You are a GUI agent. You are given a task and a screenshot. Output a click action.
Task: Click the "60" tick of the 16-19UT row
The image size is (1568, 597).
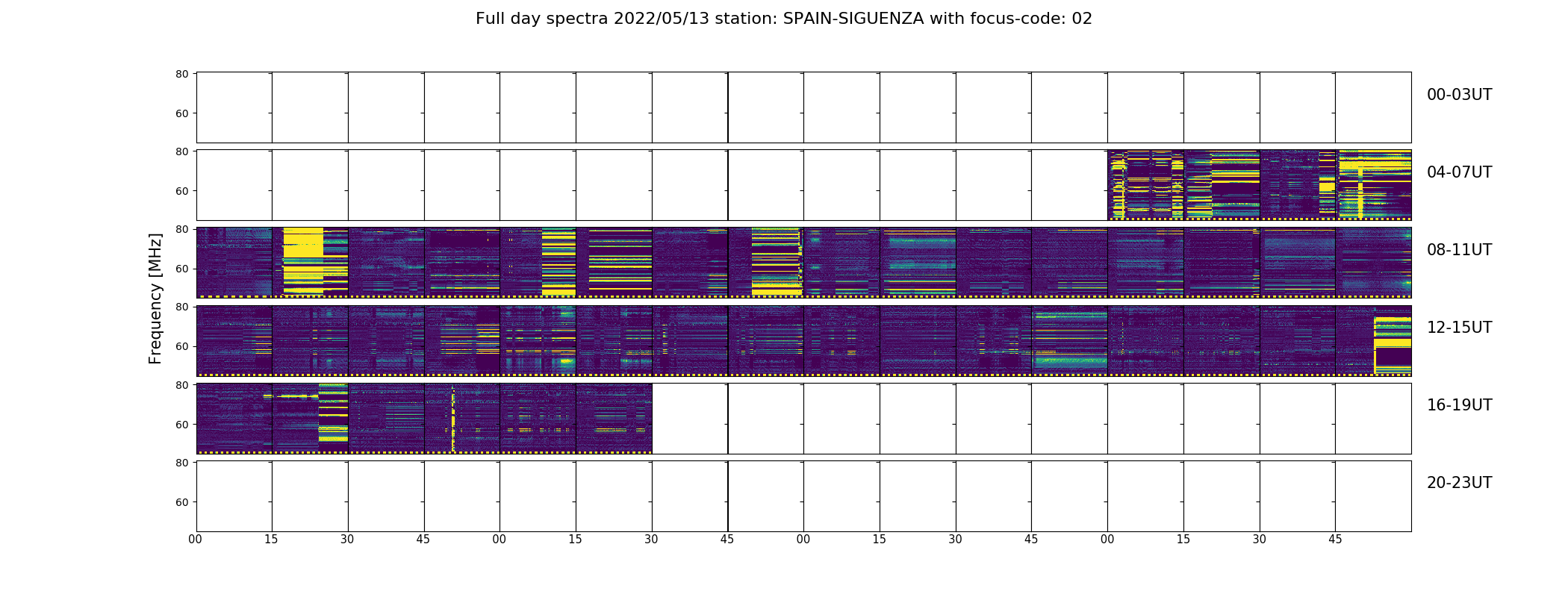[x=181, y=425]
